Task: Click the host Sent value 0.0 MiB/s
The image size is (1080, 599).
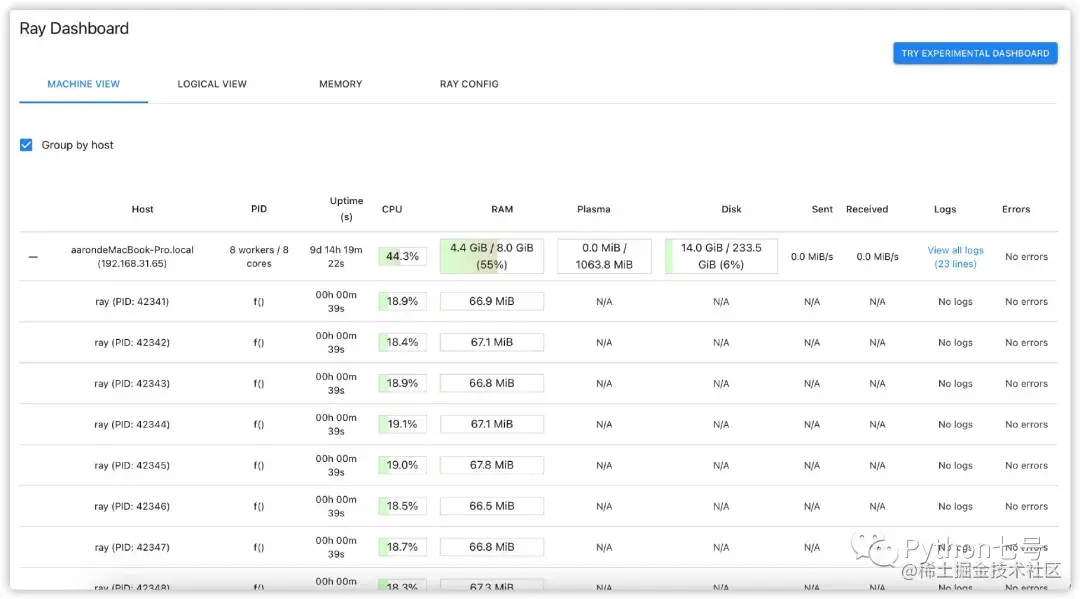Action: coord(812,257)
